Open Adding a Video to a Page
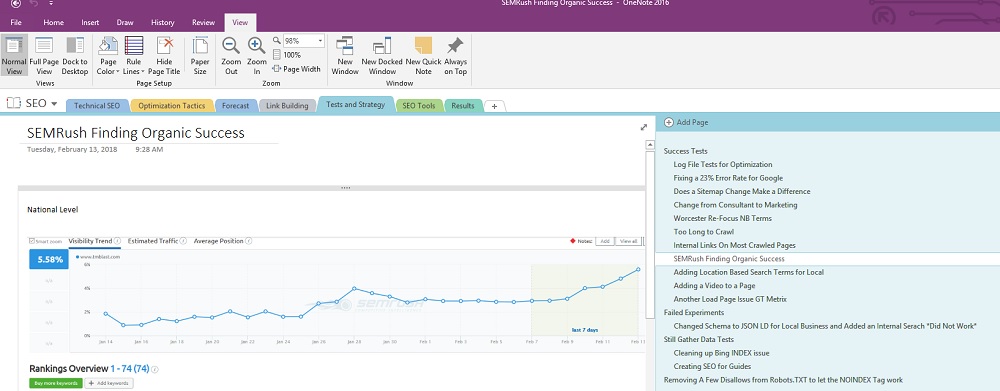The height and width of the screenshot is (391, 1000). (714, 286)
